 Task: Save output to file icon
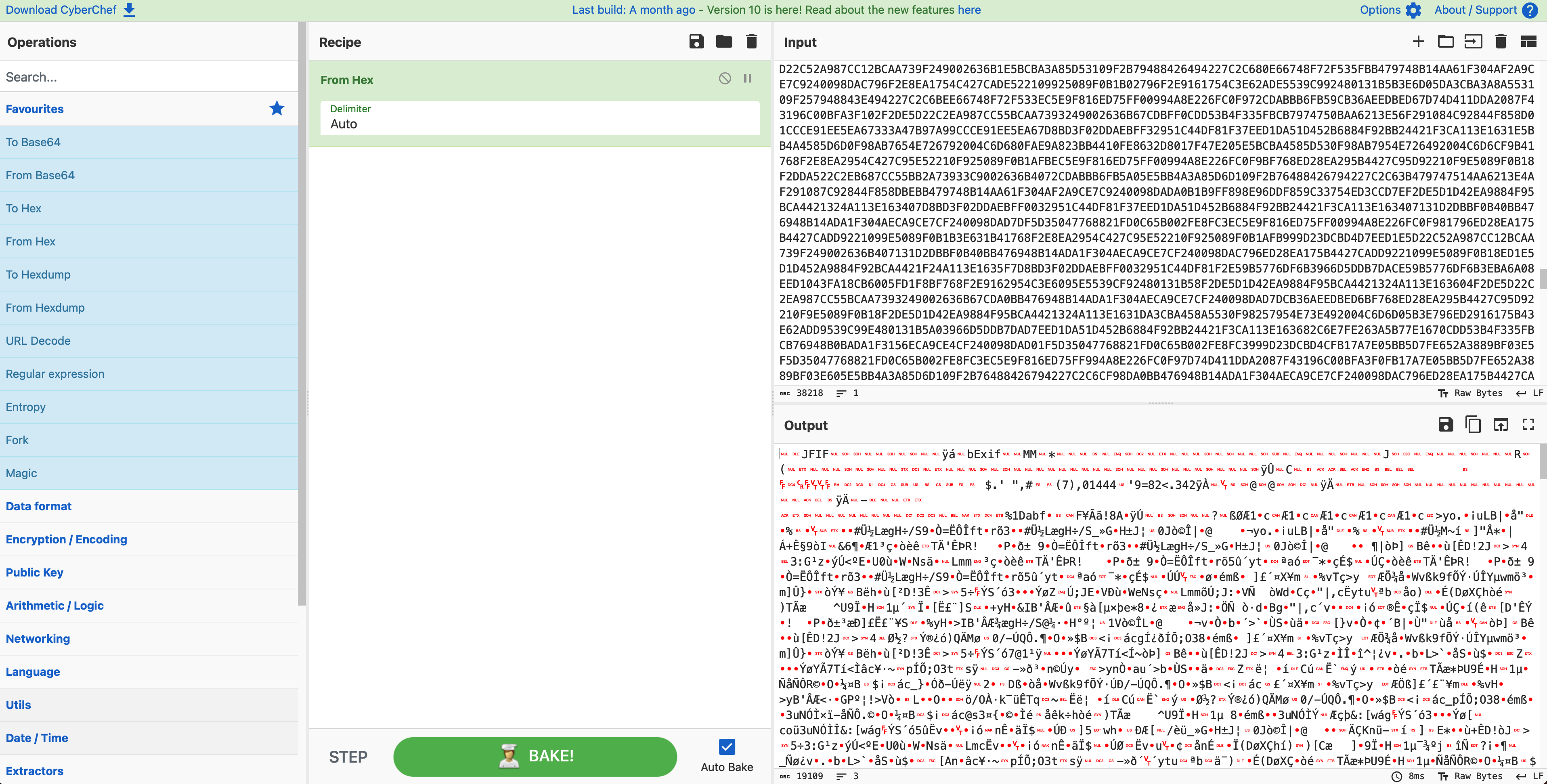point(1446,425)
